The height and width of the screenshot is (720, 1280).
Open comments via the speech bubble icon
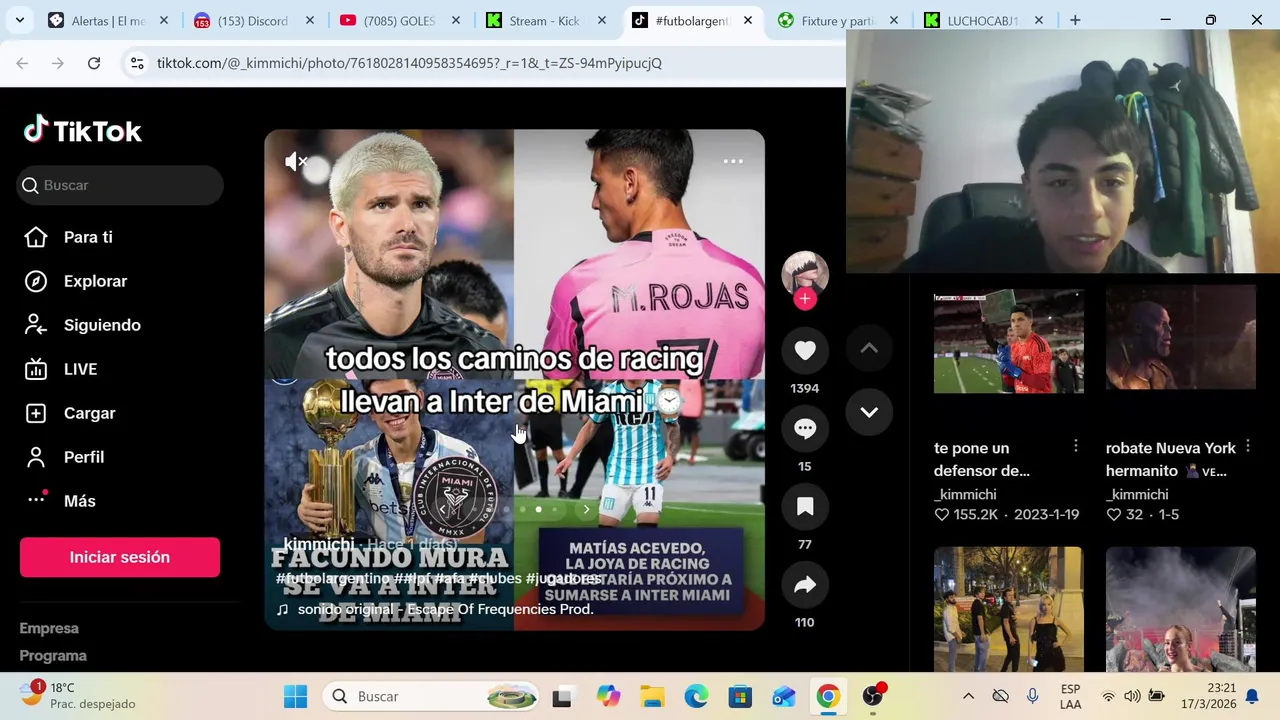[805, 429]
